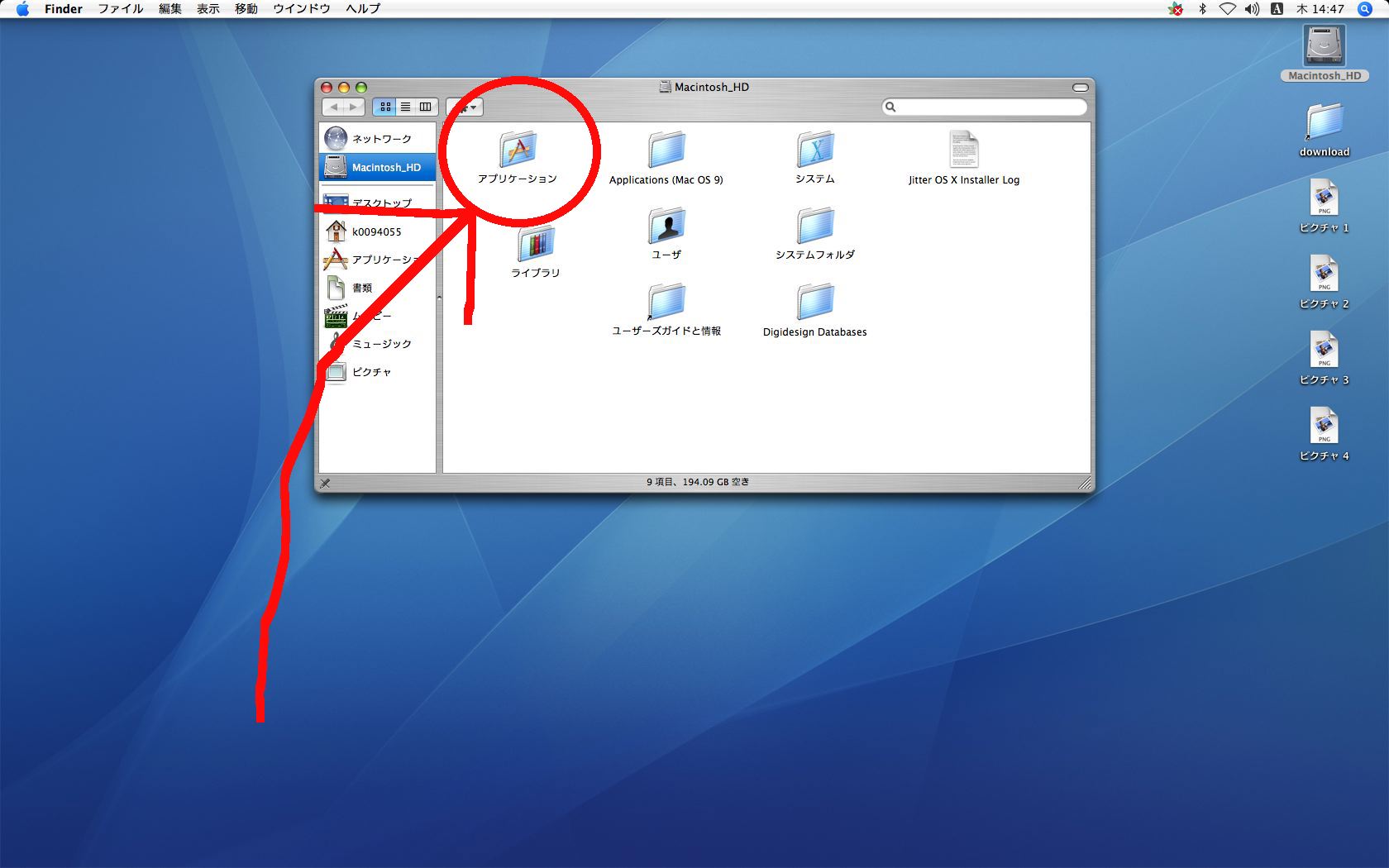Select ネットワーク in the sidebar

377,139
